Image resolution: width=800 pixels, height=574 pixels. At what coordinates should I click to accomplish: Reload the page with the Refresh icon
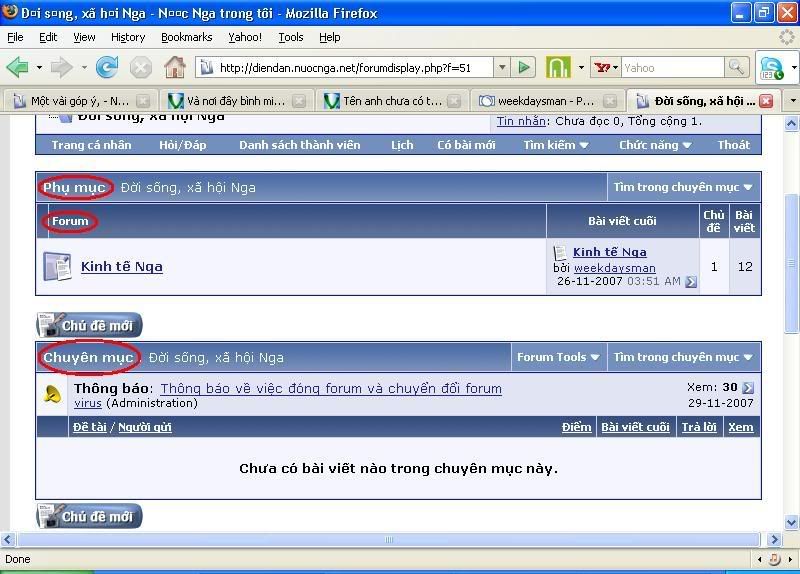107,68
